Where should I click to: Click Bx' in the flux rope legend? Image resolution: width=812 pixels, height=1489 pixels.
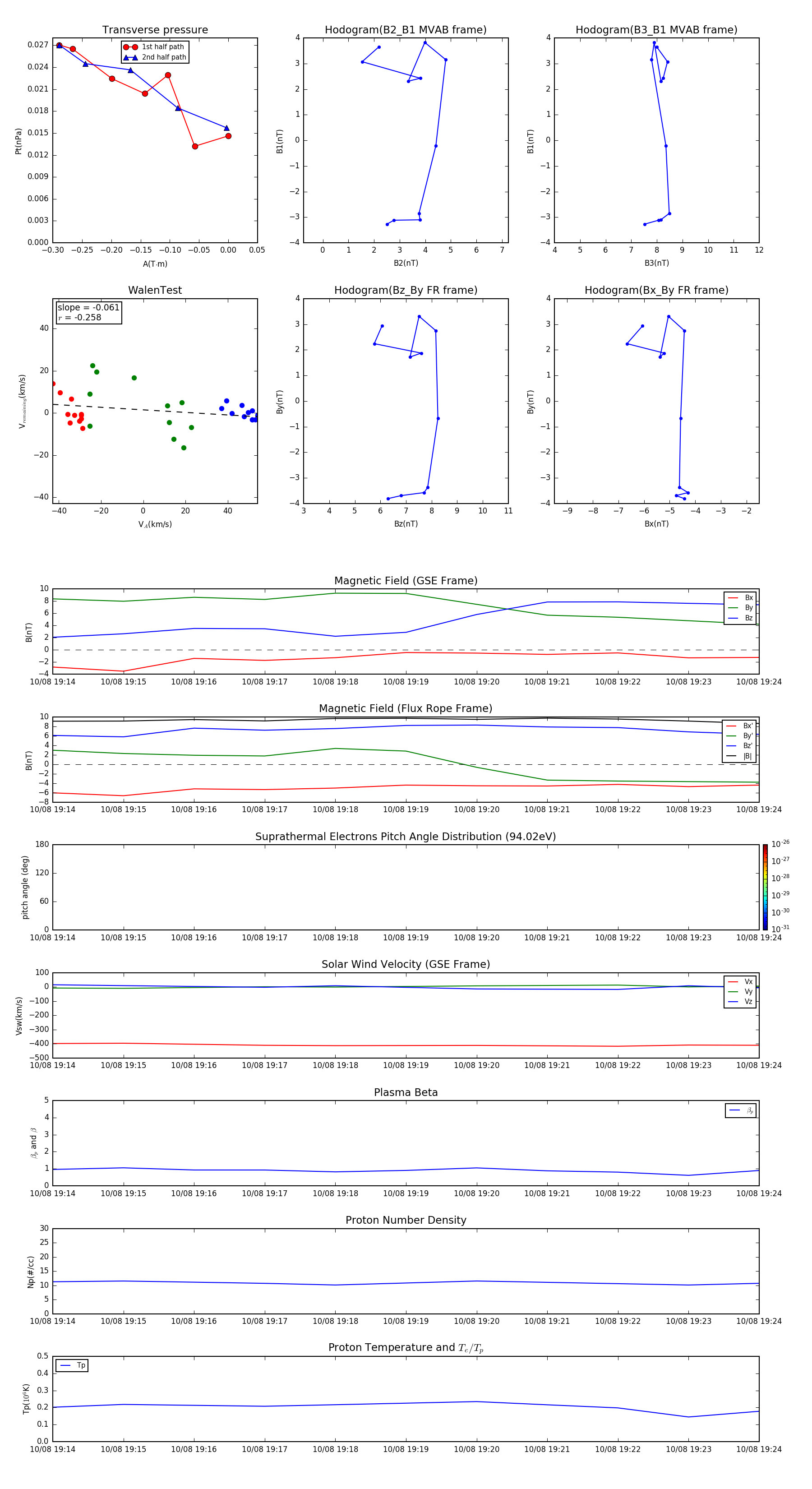(740, 726)
